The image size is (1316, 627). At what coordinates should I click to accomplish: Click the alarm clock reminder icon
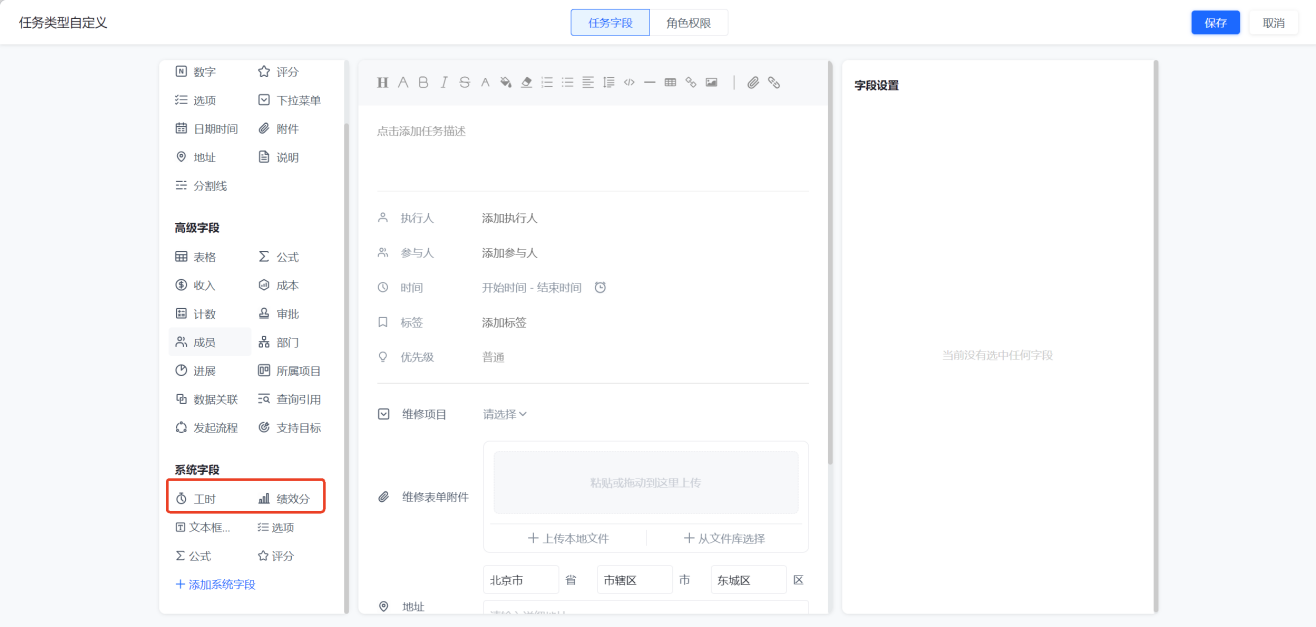pyautogui.click(x=600, y=288)
